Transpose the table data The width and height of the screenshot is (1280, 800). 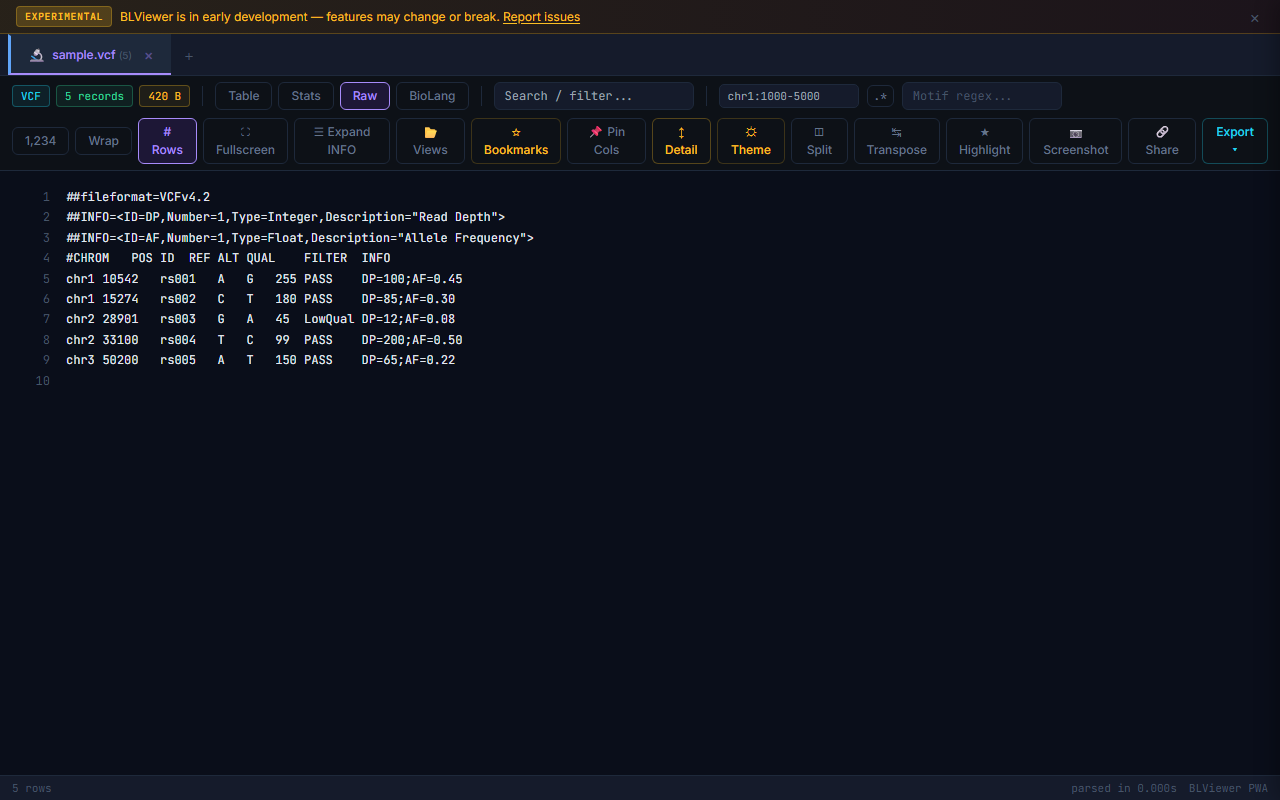point(896,141)
